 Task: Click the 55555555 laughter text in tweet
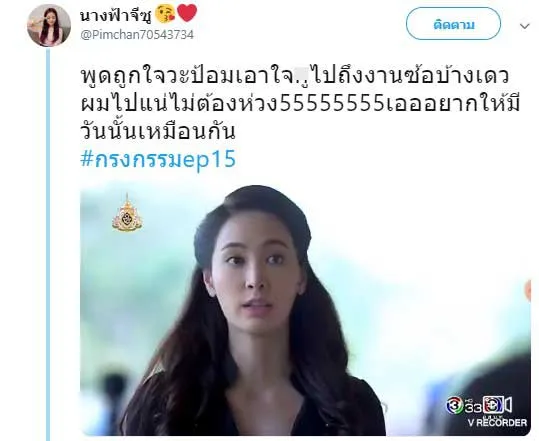pos(332,104)
